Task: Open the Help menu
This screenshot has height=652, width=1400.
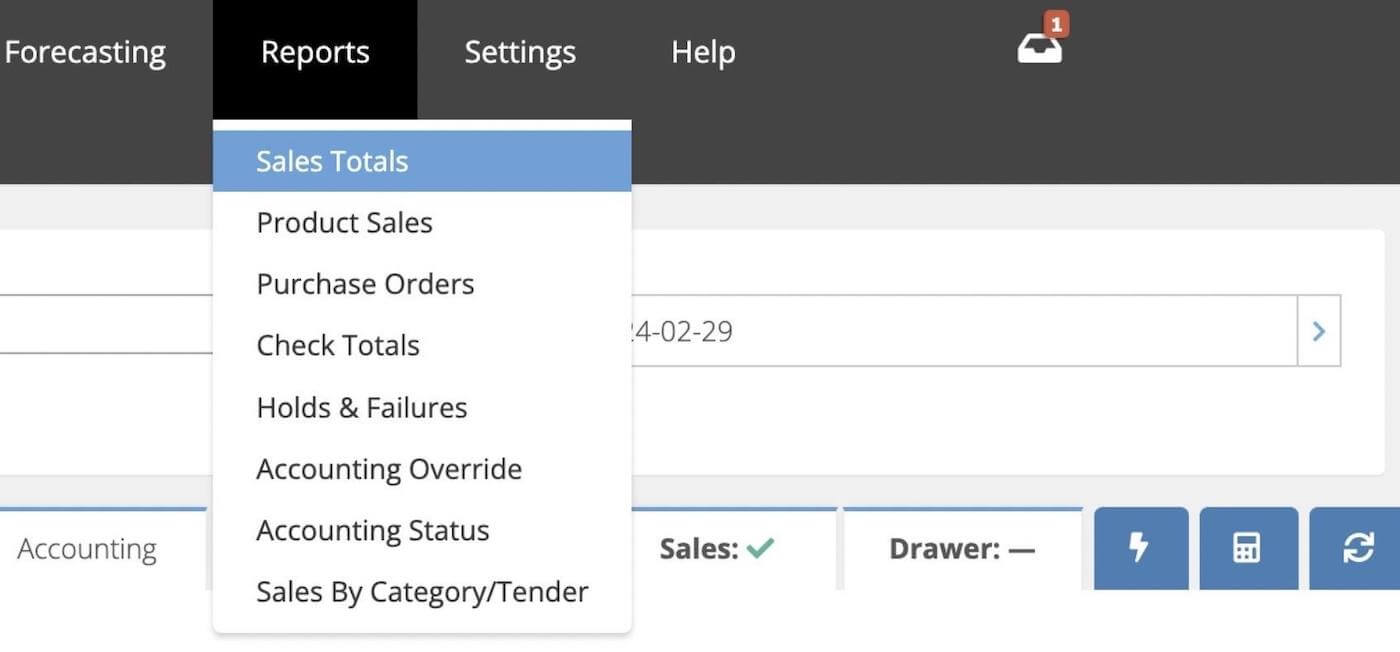Action: point(702,51)
